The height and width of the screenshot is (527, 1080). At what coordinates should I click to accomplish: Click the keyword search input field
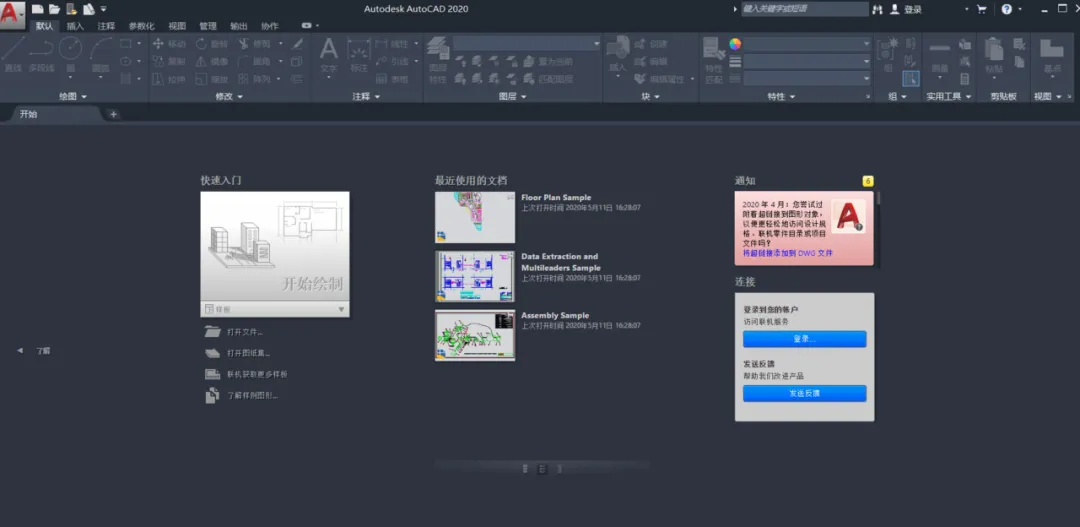804,9
